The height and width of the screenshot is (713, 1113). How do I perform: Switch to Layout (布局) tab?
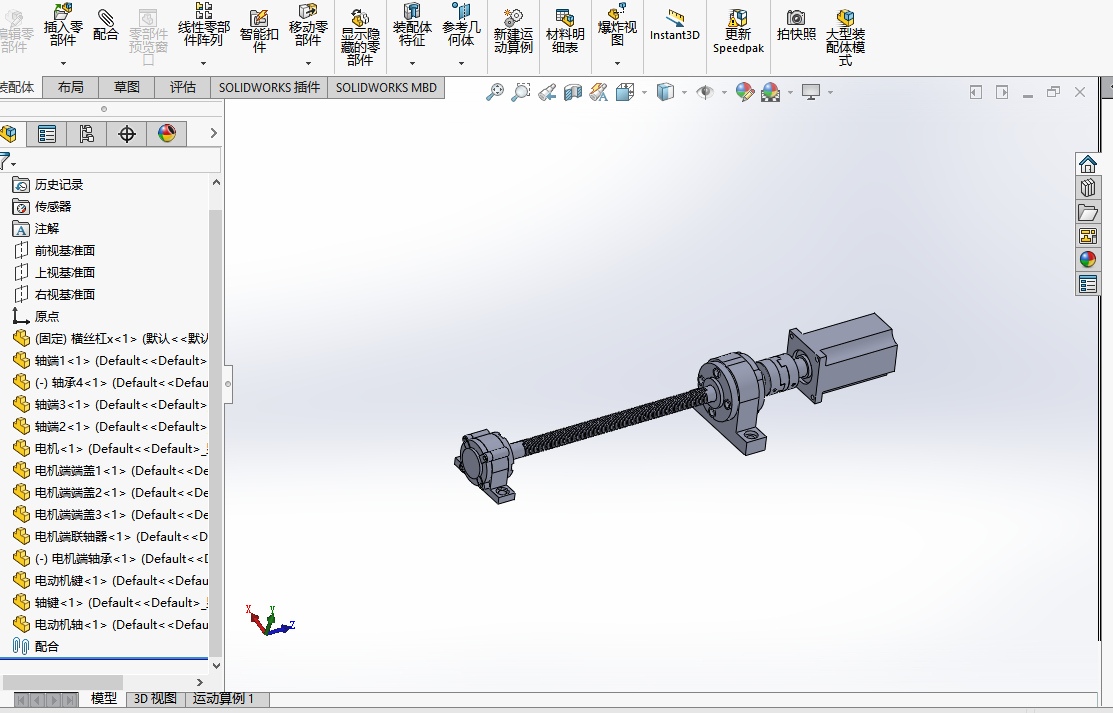tap(70, 87)
